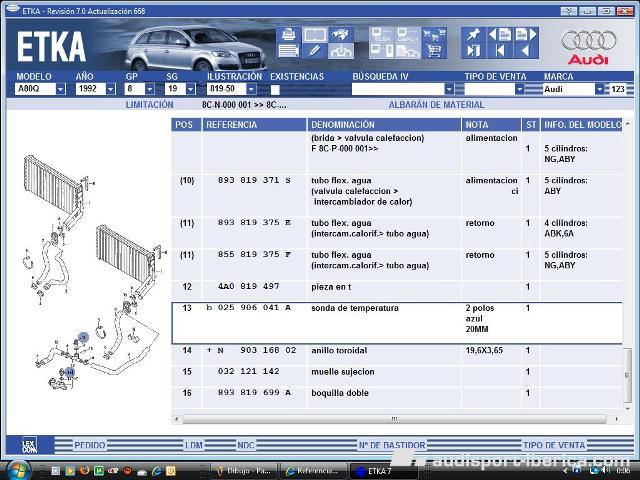The height and width of the screenshot is (480, 640).
Task: Click the heater hose exploded diagram
Action: click(x=94, y=271)
